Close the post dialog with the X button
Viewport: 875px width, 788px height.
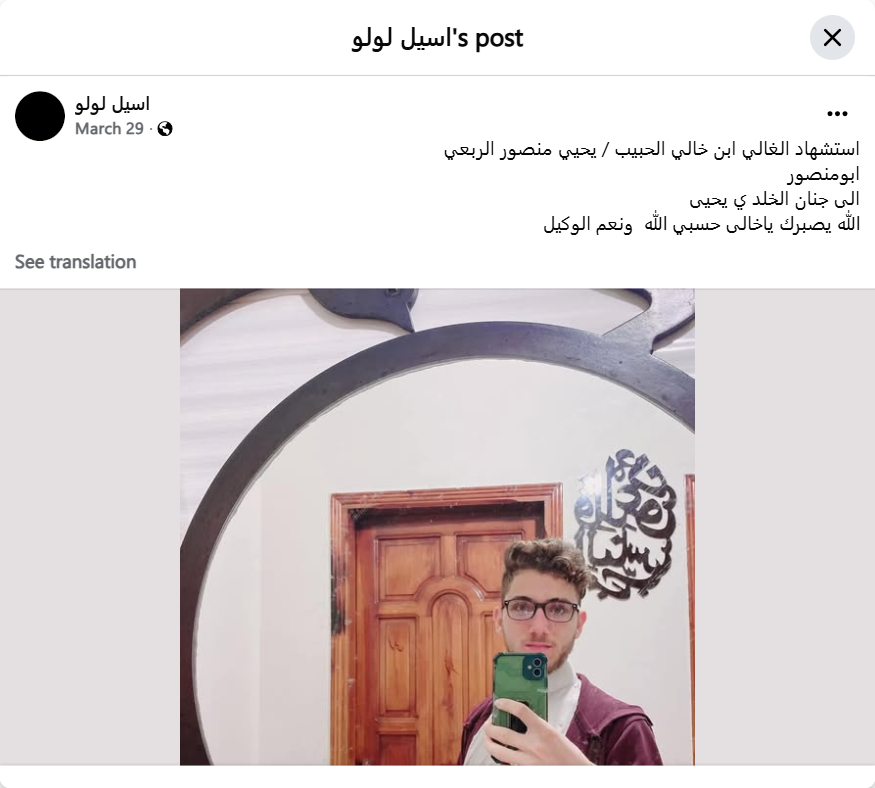832,38
